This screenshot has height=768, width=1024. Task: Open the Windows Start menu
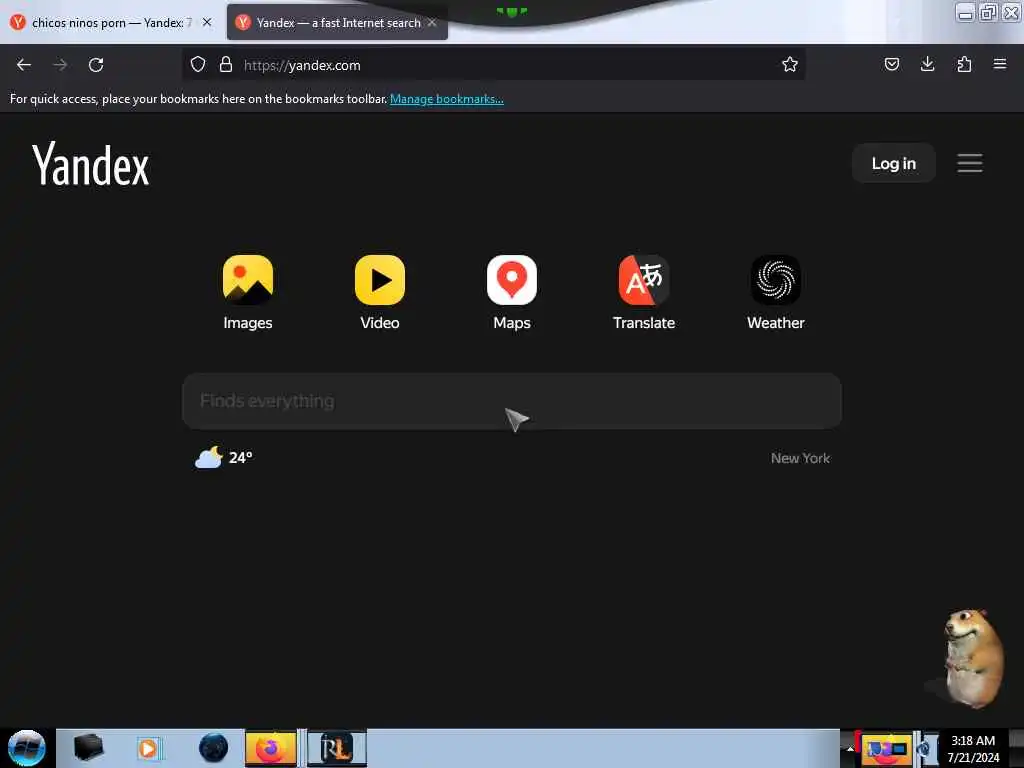26,748
